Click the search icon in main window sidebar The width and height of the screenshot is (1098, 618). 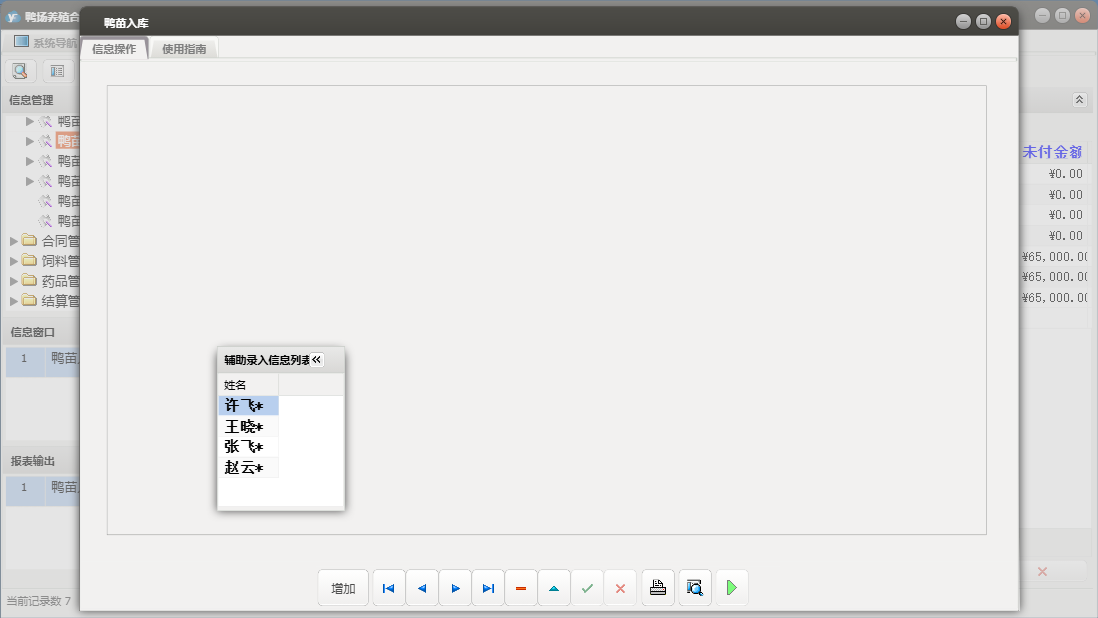[20, 71]
